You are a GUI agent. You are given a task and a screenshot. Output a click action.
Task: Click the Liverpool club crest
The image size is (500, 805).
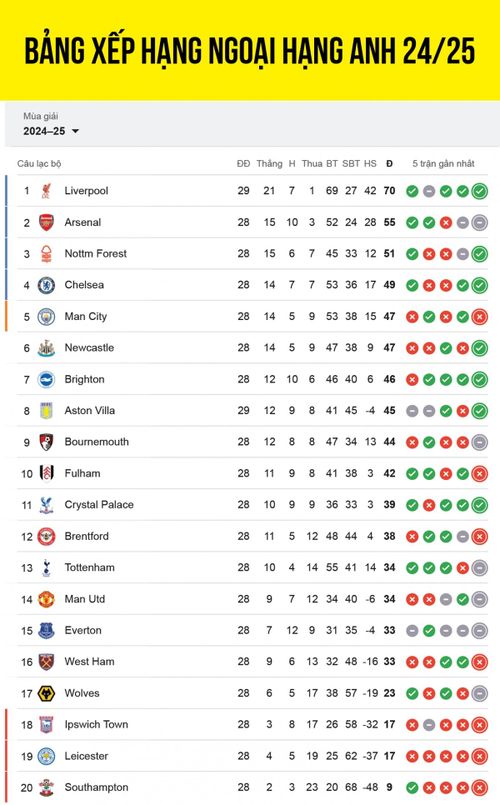(x=46, y=191)
